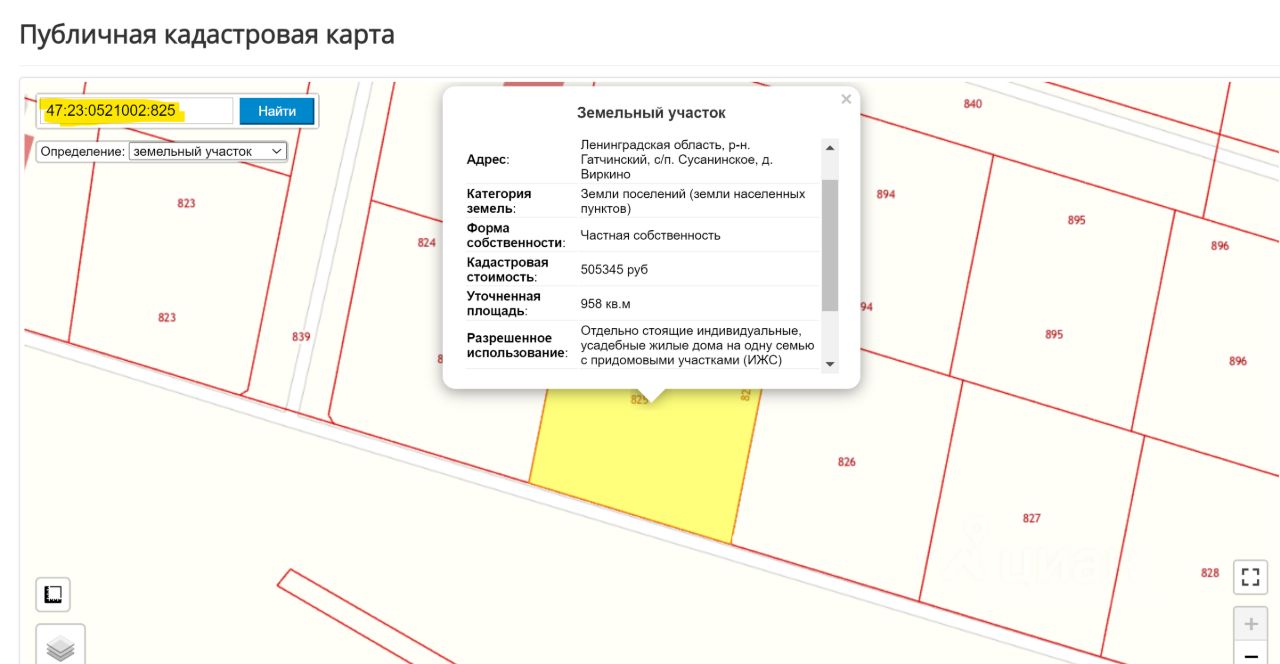Click the popup vertical scrollbar thumb

(x=830, y=245)
